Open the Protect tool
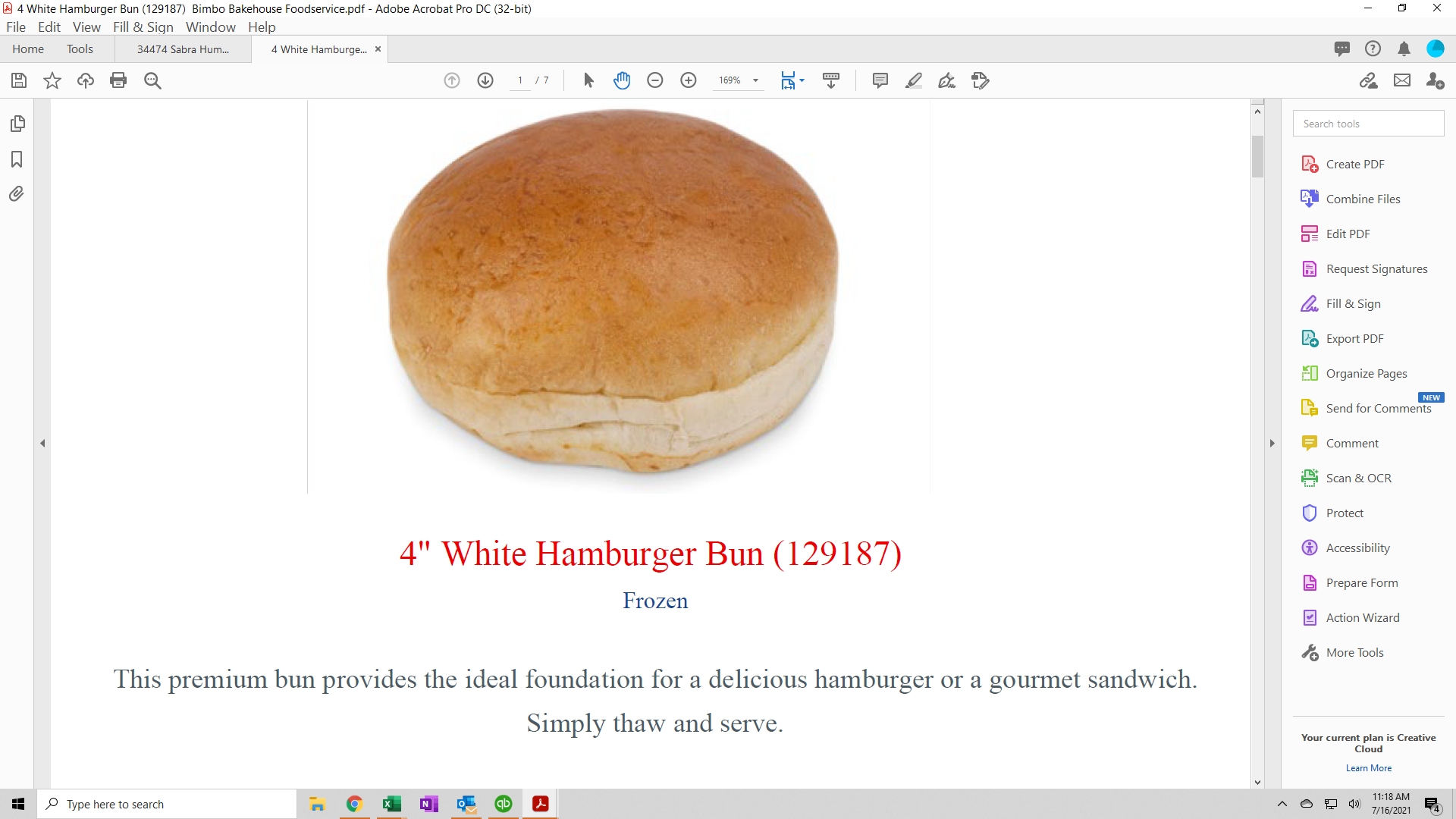The width and height of the screenshot is (1456, 819). click(1345, 513)
